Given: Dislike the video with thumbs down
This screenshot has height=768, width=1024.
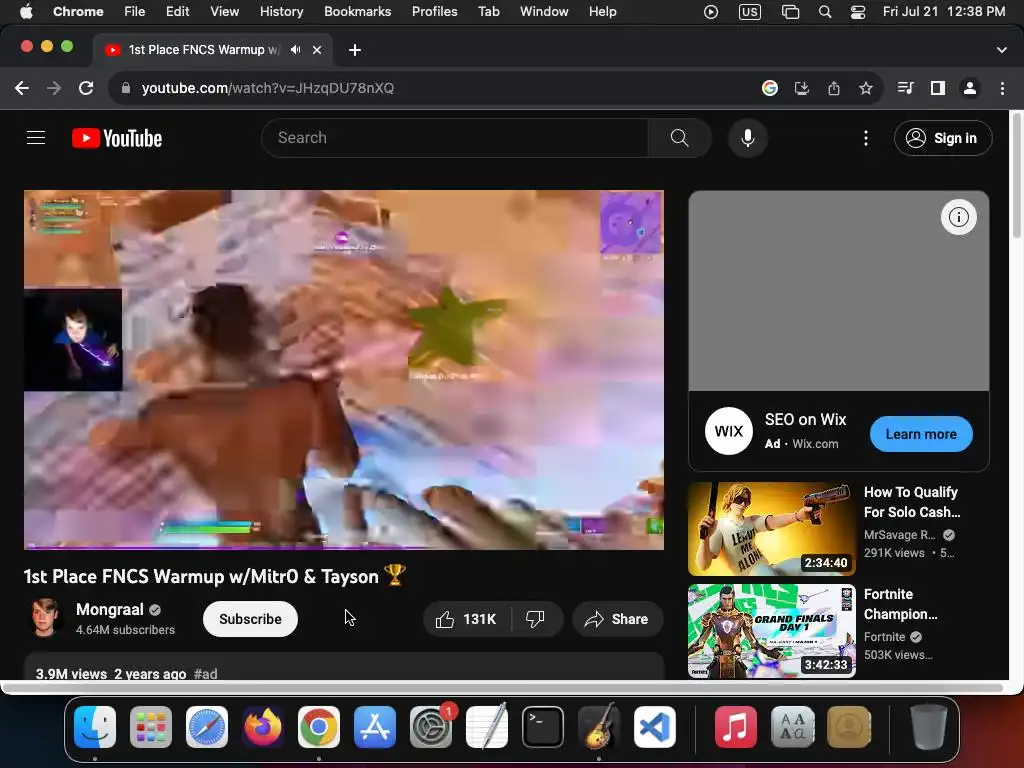Looking at the screenshot, I should 536,619.
